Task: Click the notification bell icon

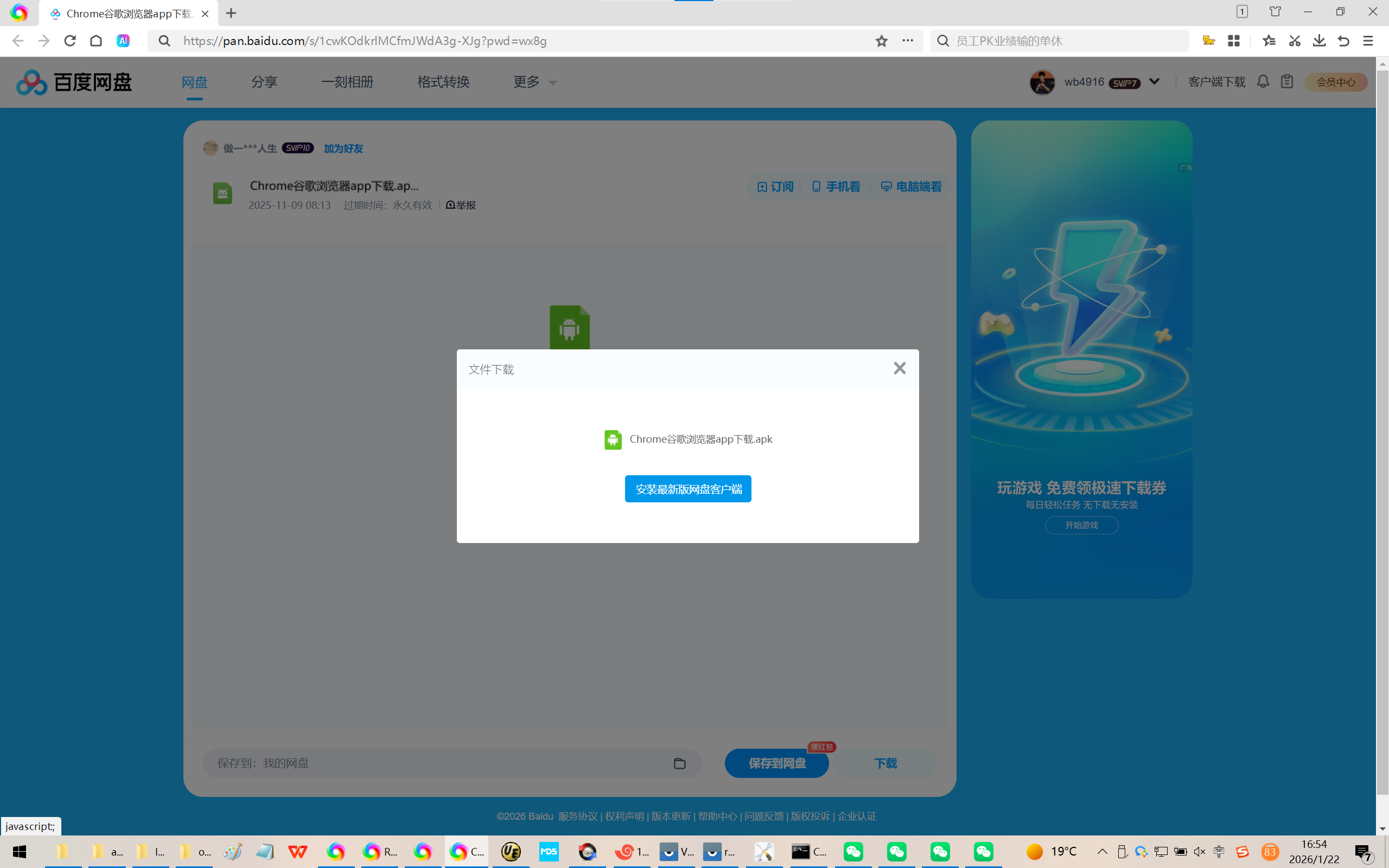Action: (1263, 82)
